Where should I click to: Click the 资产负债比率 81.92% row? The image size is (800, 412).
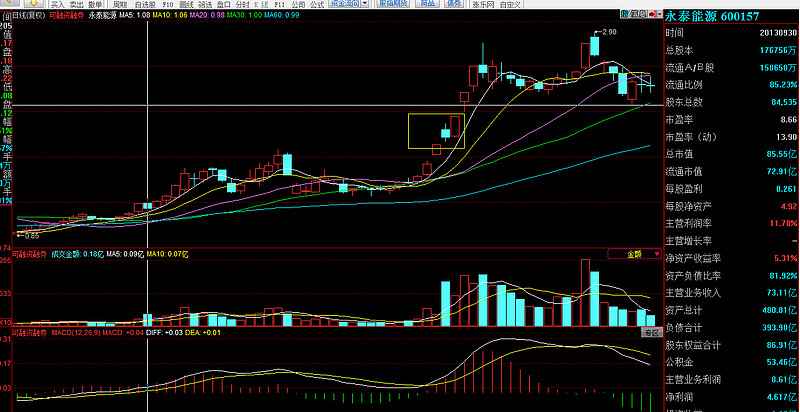pos(731,276)
